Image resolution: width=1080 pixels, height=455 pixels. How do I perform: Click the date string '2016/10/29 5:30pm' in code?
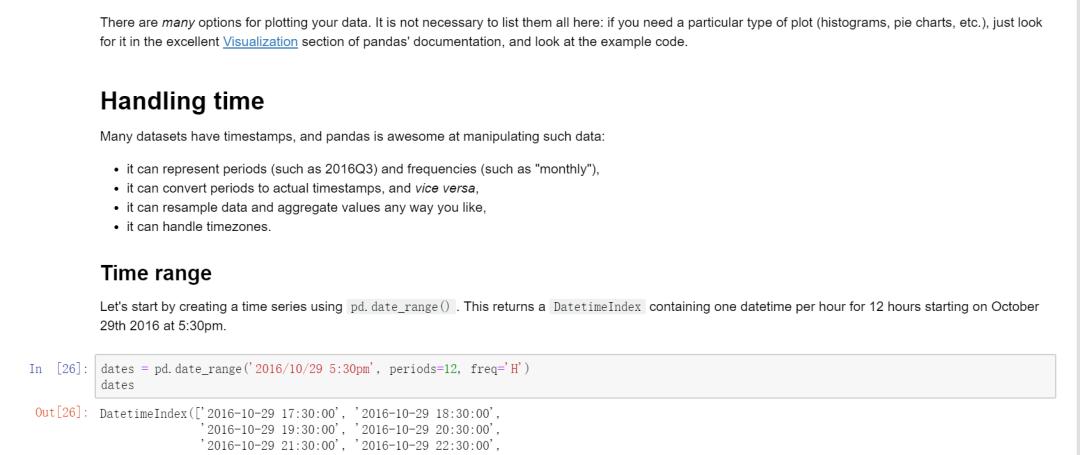(x=312, y=369)
